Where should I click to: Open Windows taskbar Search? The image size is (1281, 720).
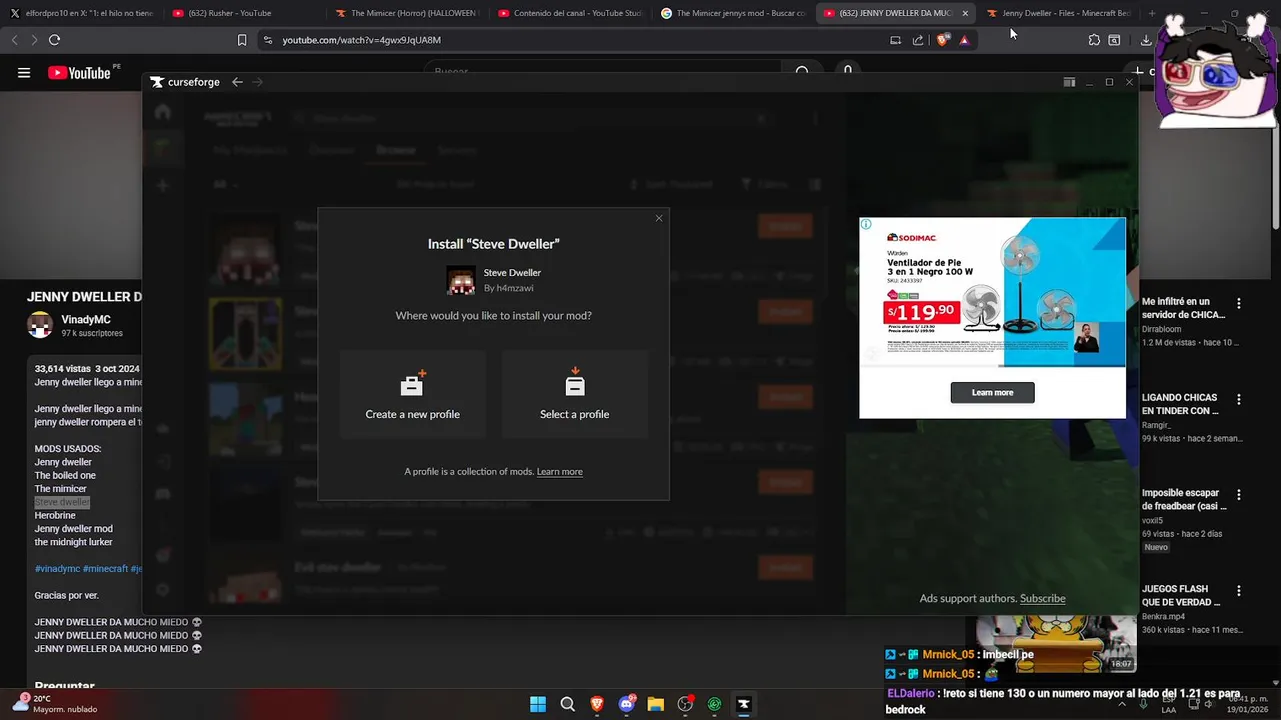(x=567, y=704)
